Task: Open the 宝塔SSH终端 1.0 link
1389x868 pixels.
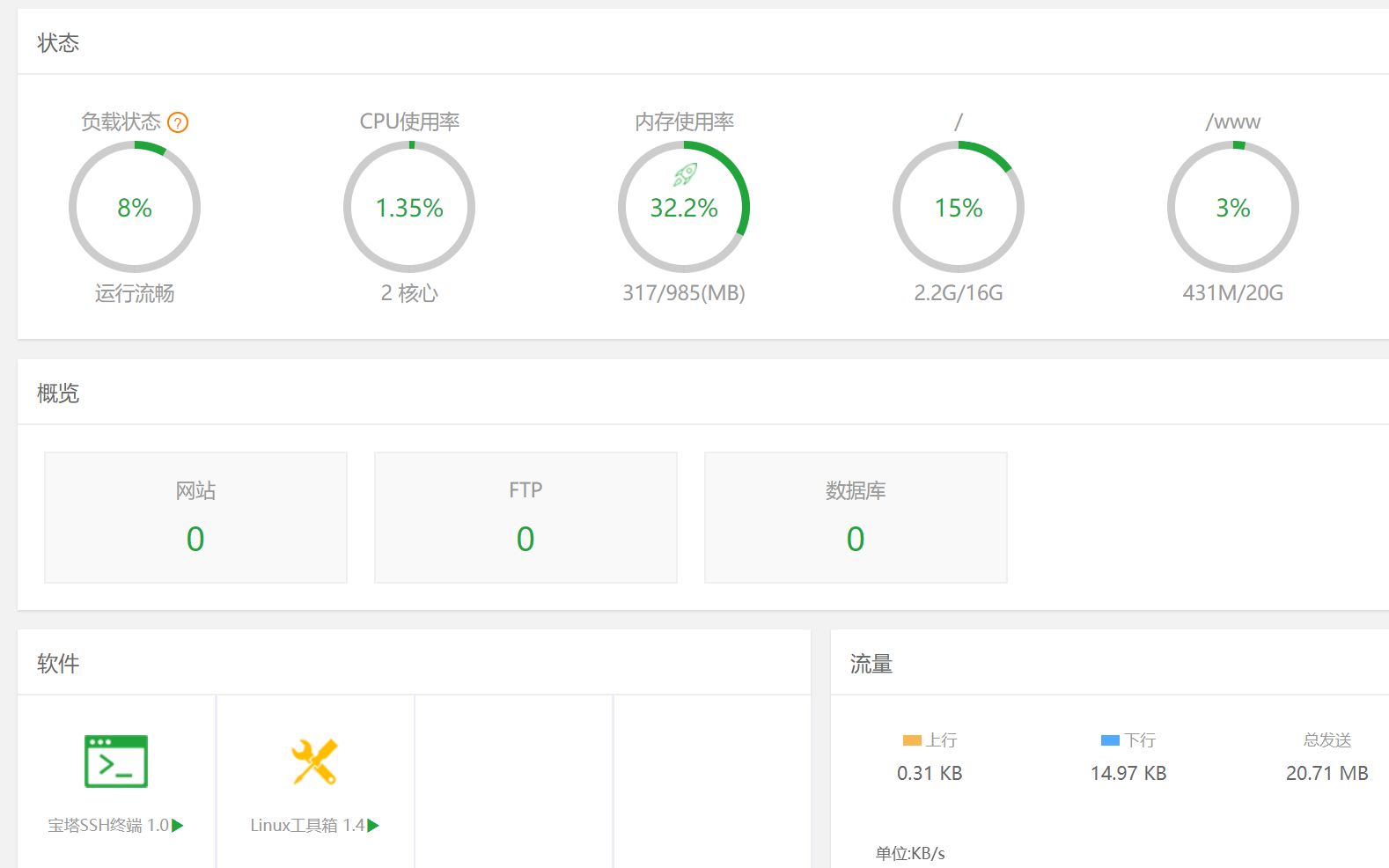Action: (x=108, y=826)
